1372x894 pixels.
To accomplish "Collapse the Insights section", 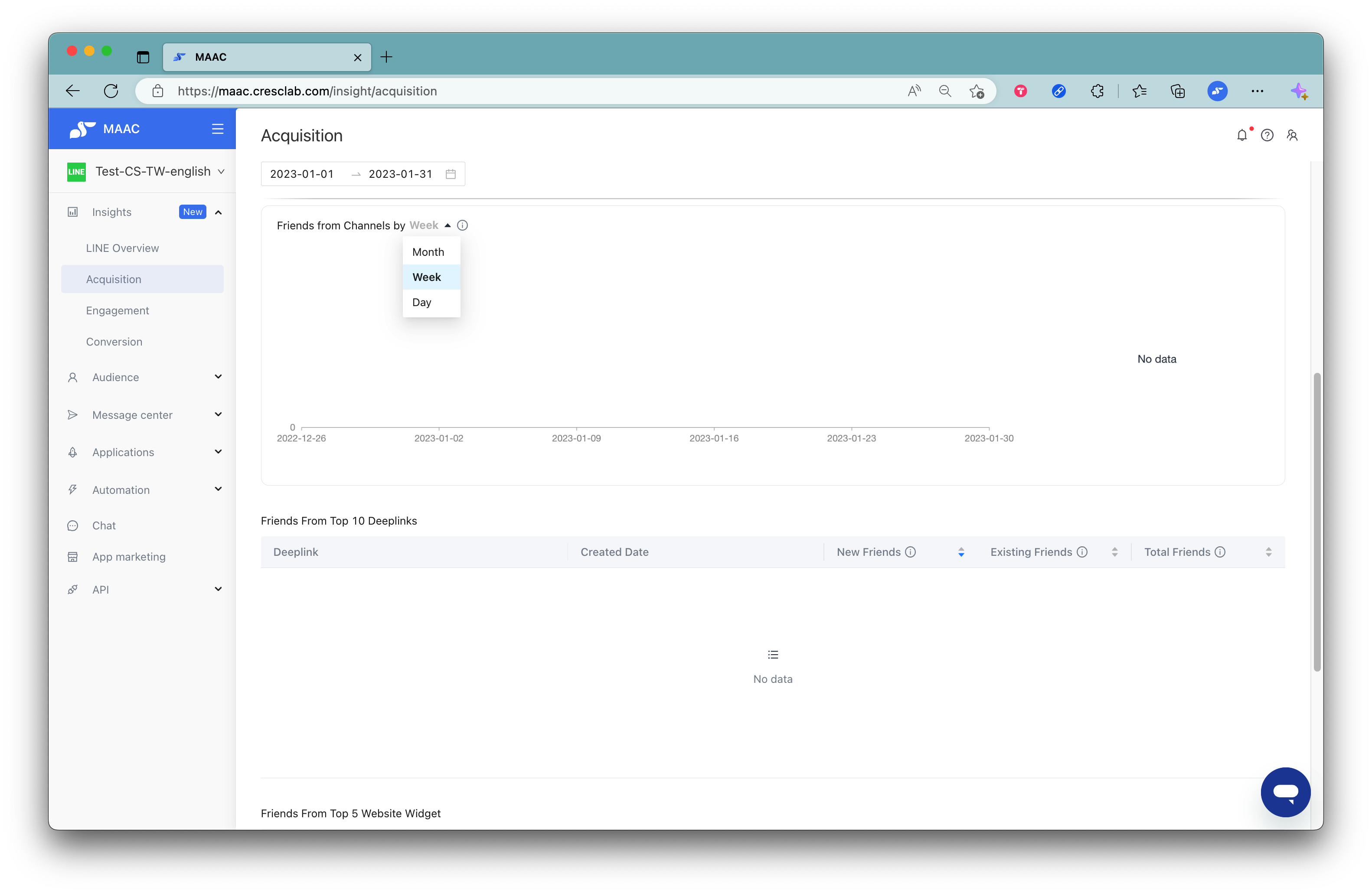I will 219,213.
